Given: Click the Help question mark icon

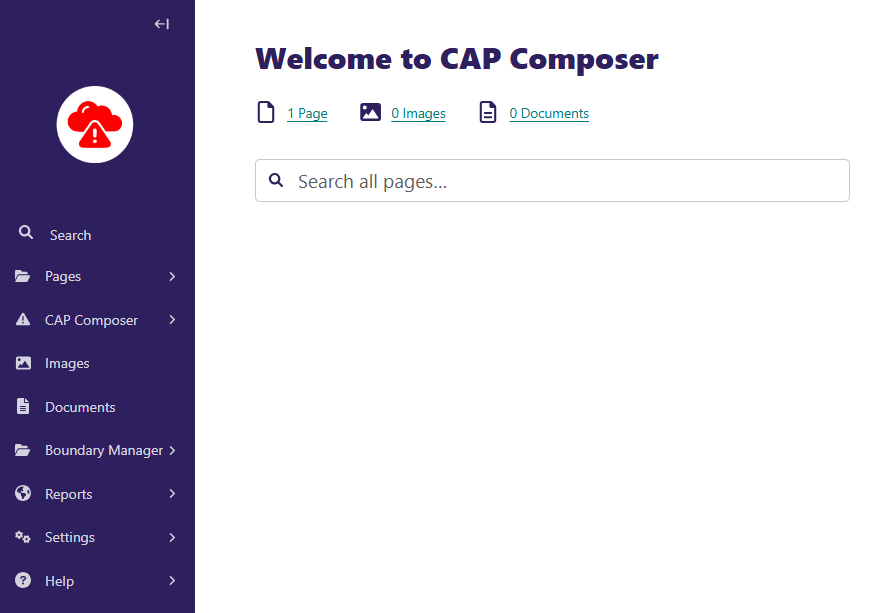Looking at the screenshot, I should [x=23, y=580].
